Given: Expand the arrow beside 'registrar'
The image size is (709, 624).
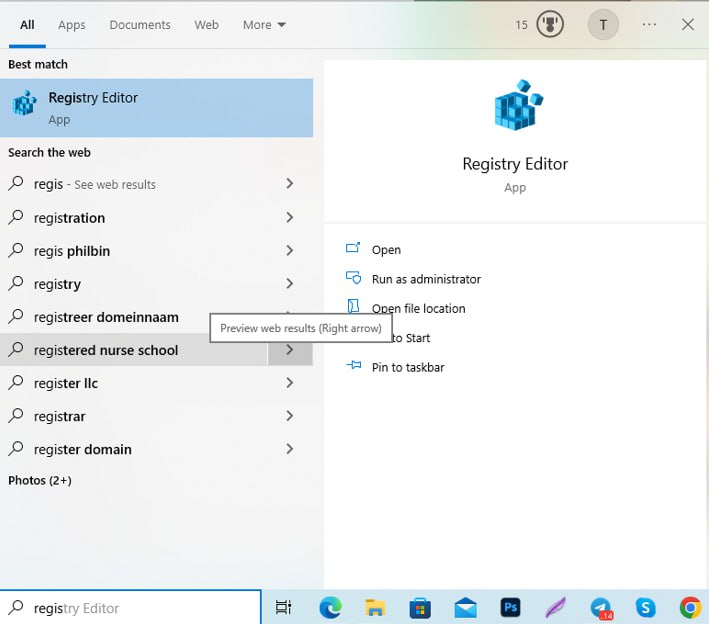Looking at the screenshot, I should pos(290,416).
